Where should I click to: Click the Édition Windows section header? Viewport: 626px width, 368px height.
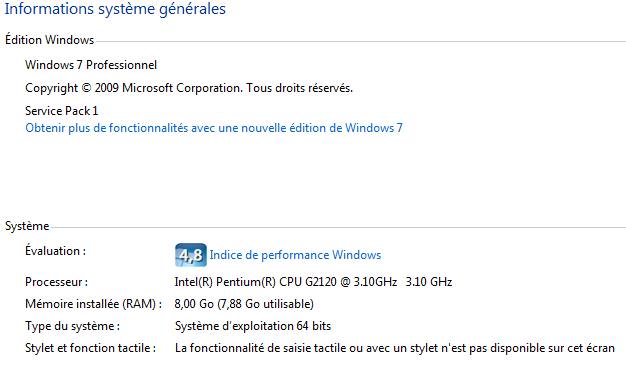[x=50, y=40]
